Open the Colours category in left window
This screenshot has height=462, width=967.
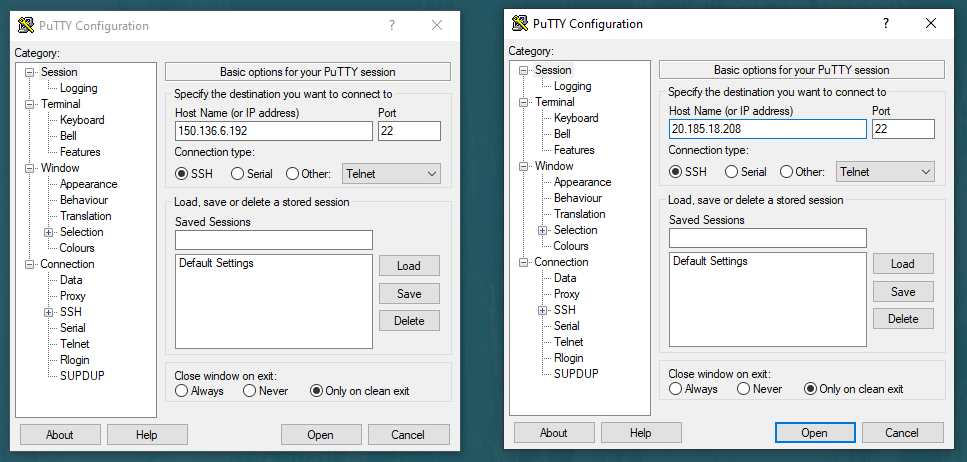coord(77,248)
